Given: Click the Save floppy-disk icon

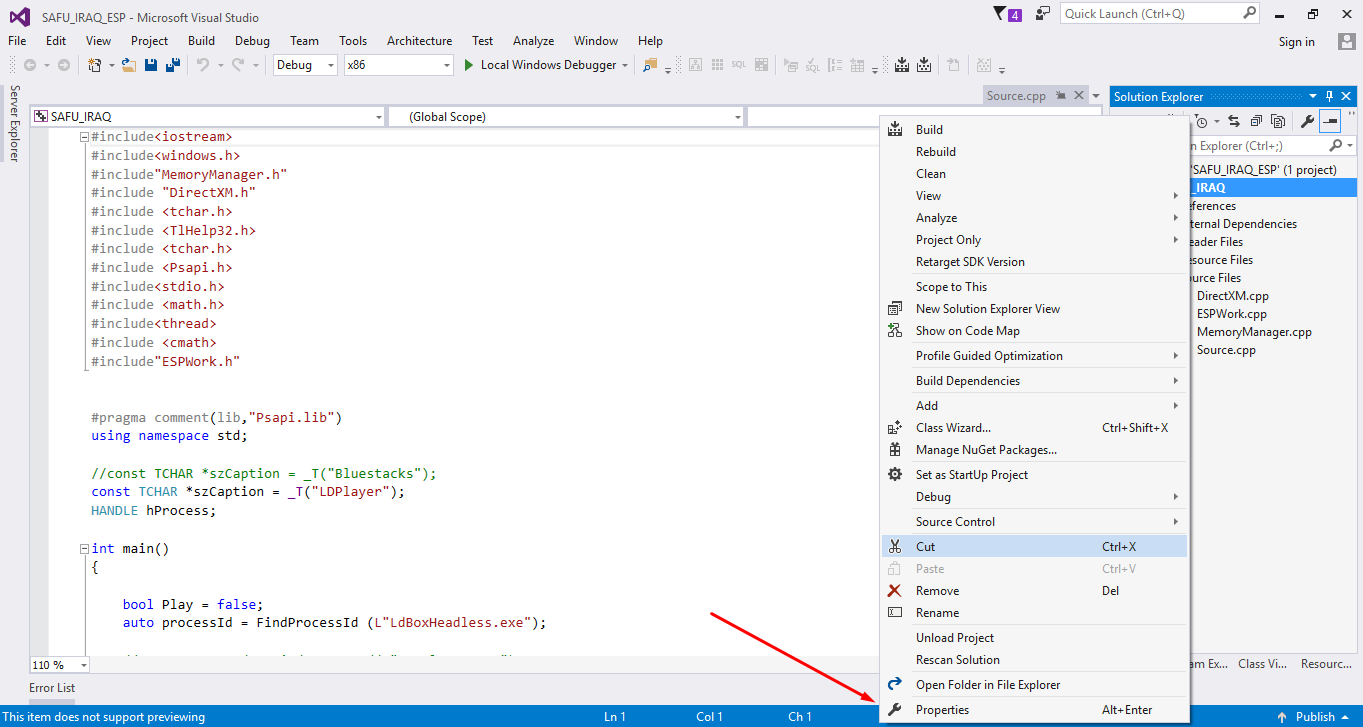Looking at the screenshot, I should pyautogui.click(x=151, y=65).
